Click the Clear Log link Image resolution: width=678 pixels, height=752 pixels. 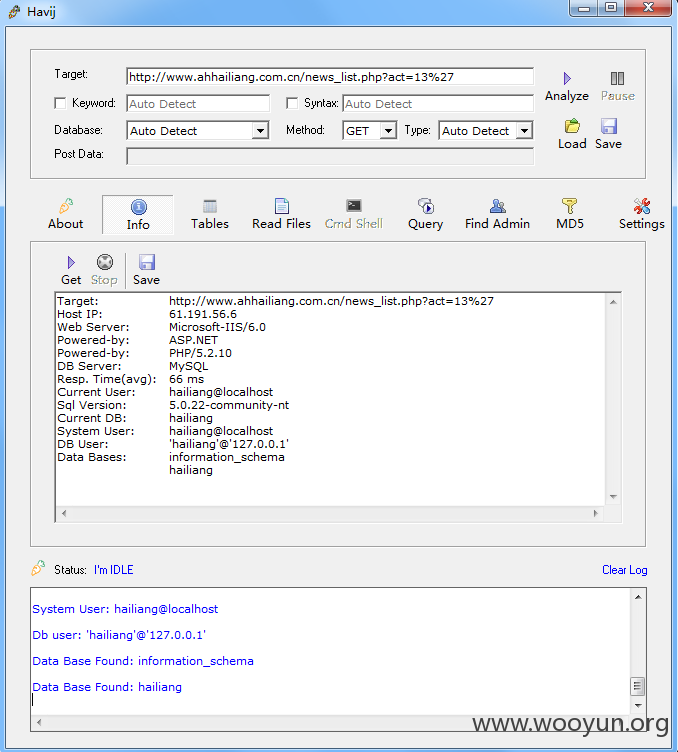[x=625, y=570]
